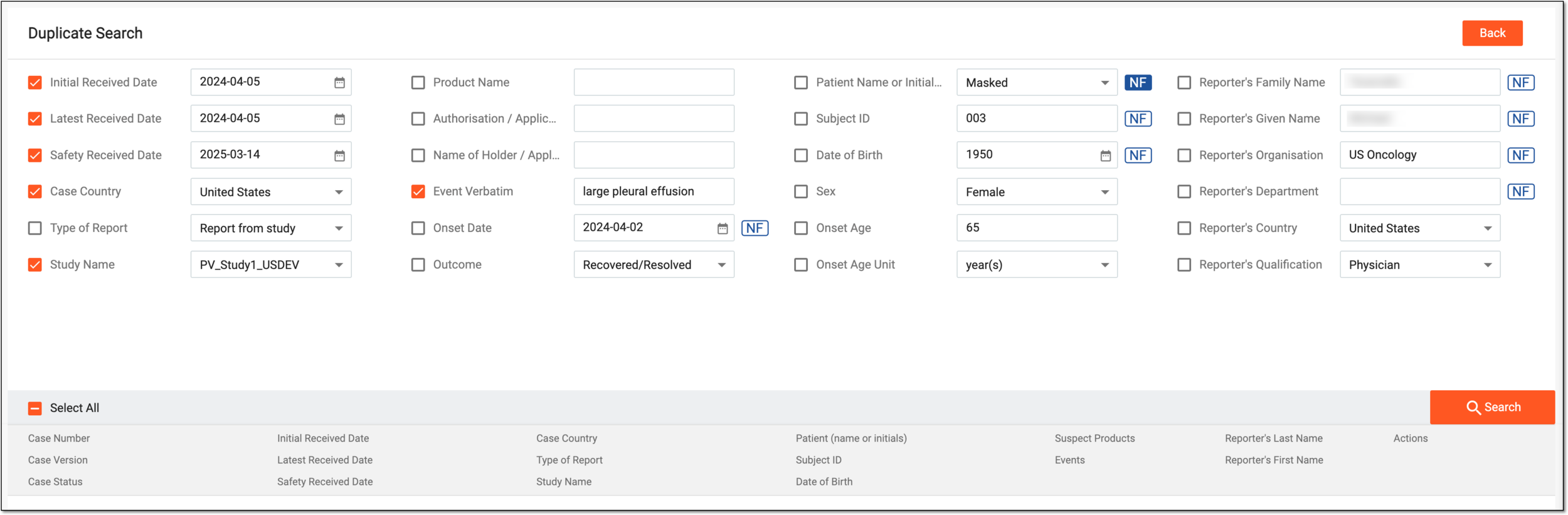
Task: Open Reporter's Qualification dropdown showing Physician
Action: coord(1420,264)
